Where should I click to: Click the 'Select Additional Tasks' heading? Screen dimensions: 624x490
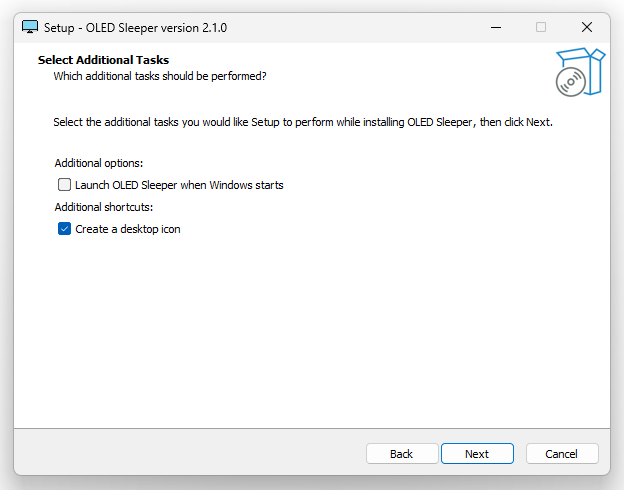103,60
